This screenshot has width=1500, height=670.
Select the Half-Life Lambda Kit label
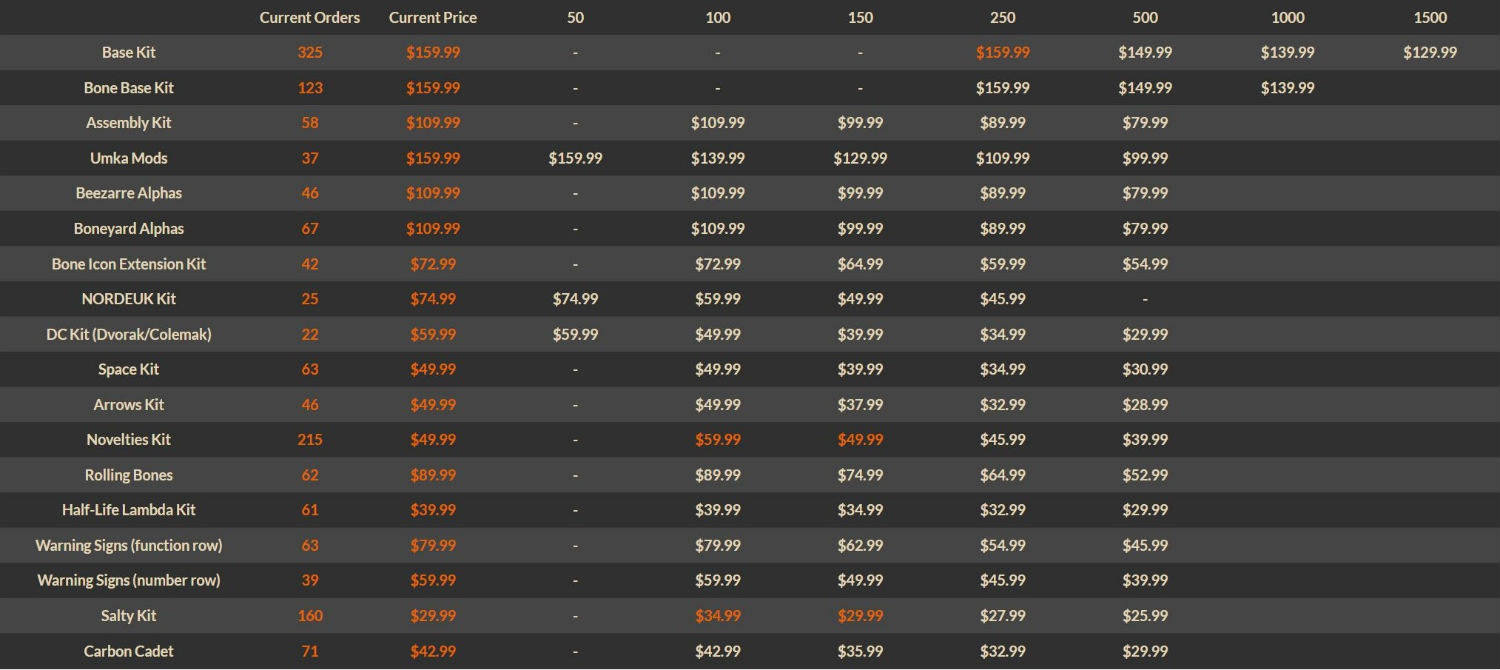click(x=129, y=510)
